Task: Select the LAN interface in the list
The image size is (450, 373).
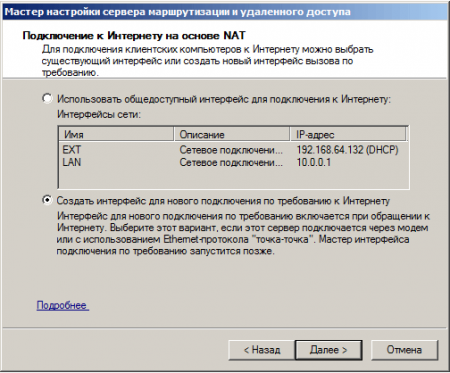Action: point(72,162)
